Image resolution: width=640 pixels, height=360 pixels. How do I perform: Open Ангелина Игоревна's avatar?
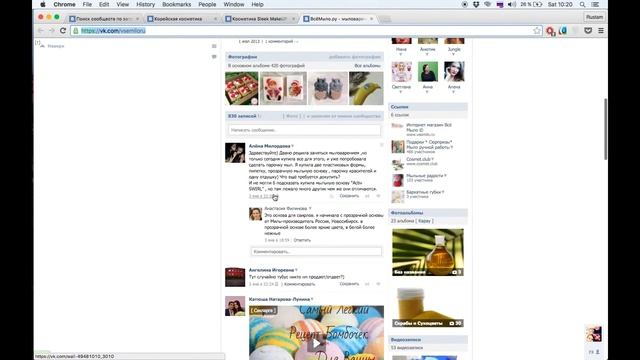(235, 277)
